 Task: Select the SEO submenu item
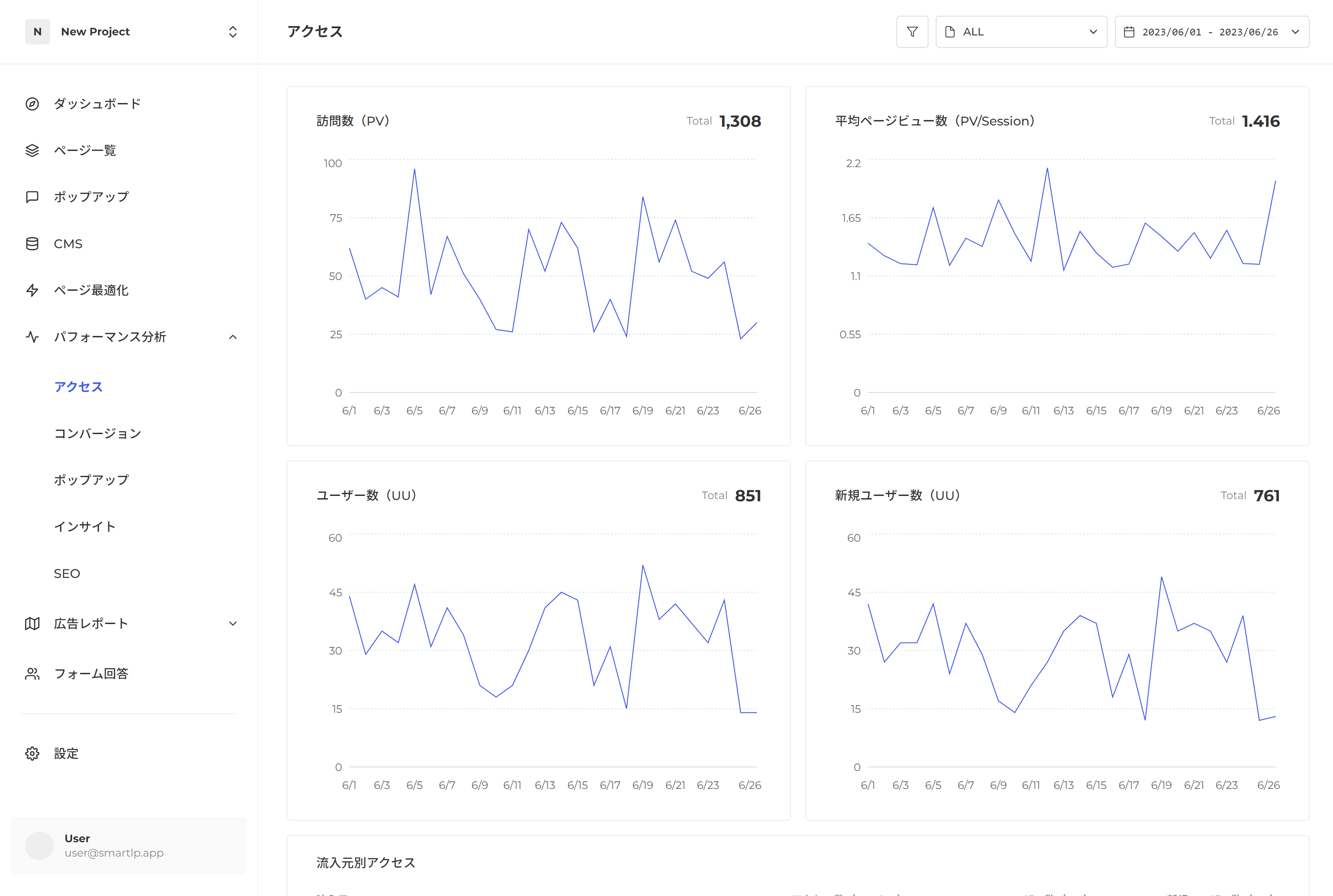(x=67, y=573)
